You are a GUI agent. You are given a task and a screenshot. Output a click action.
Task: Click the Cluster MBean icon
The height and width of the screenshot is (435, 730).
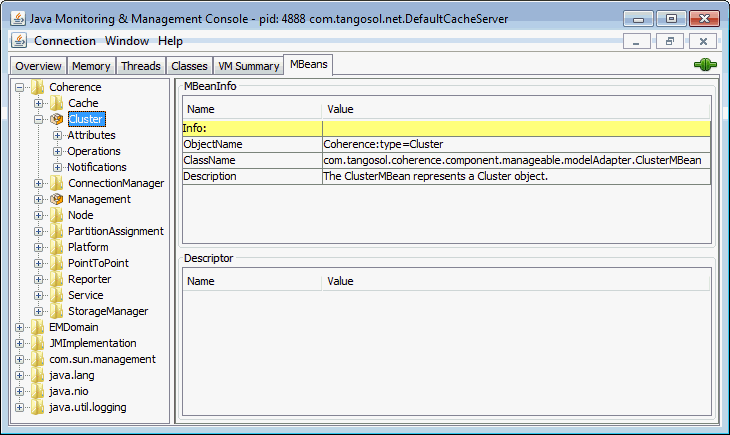pyautogui.click(x=56, y=119)
